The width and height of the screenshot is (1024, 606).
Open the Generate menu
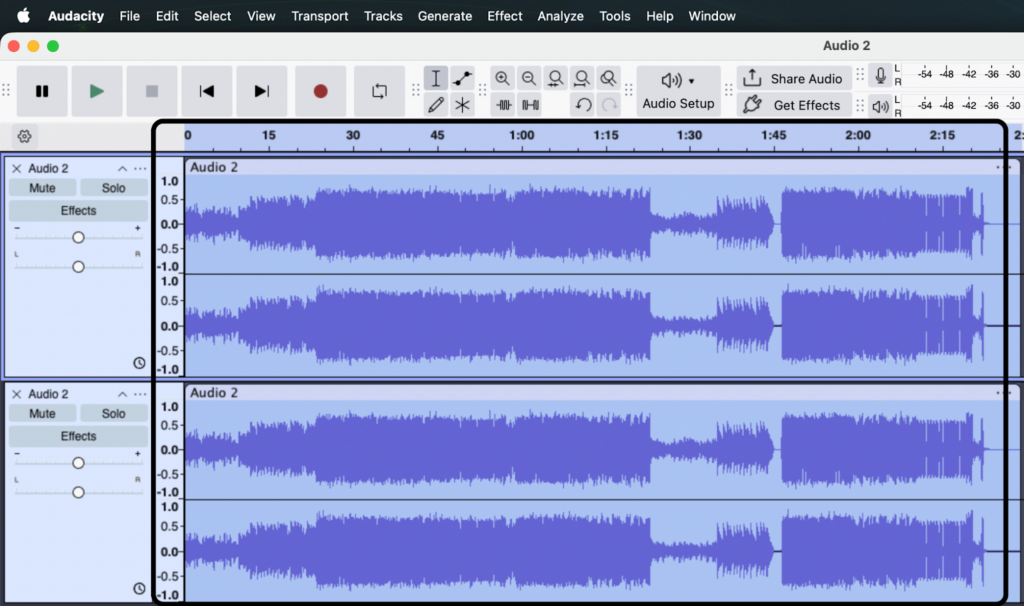click(444, 16)
